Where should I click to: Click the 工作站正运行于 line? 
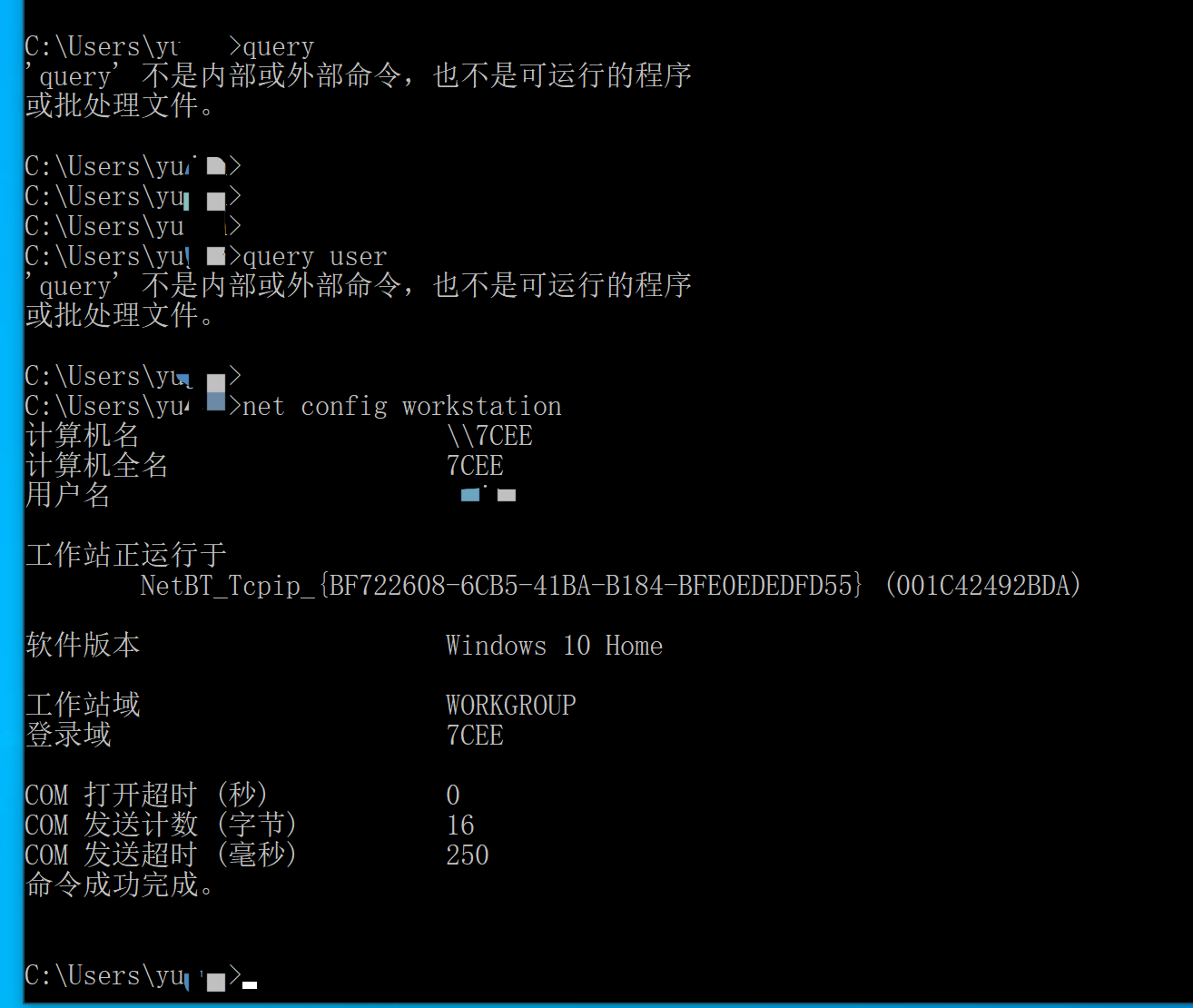pos(125,555)
